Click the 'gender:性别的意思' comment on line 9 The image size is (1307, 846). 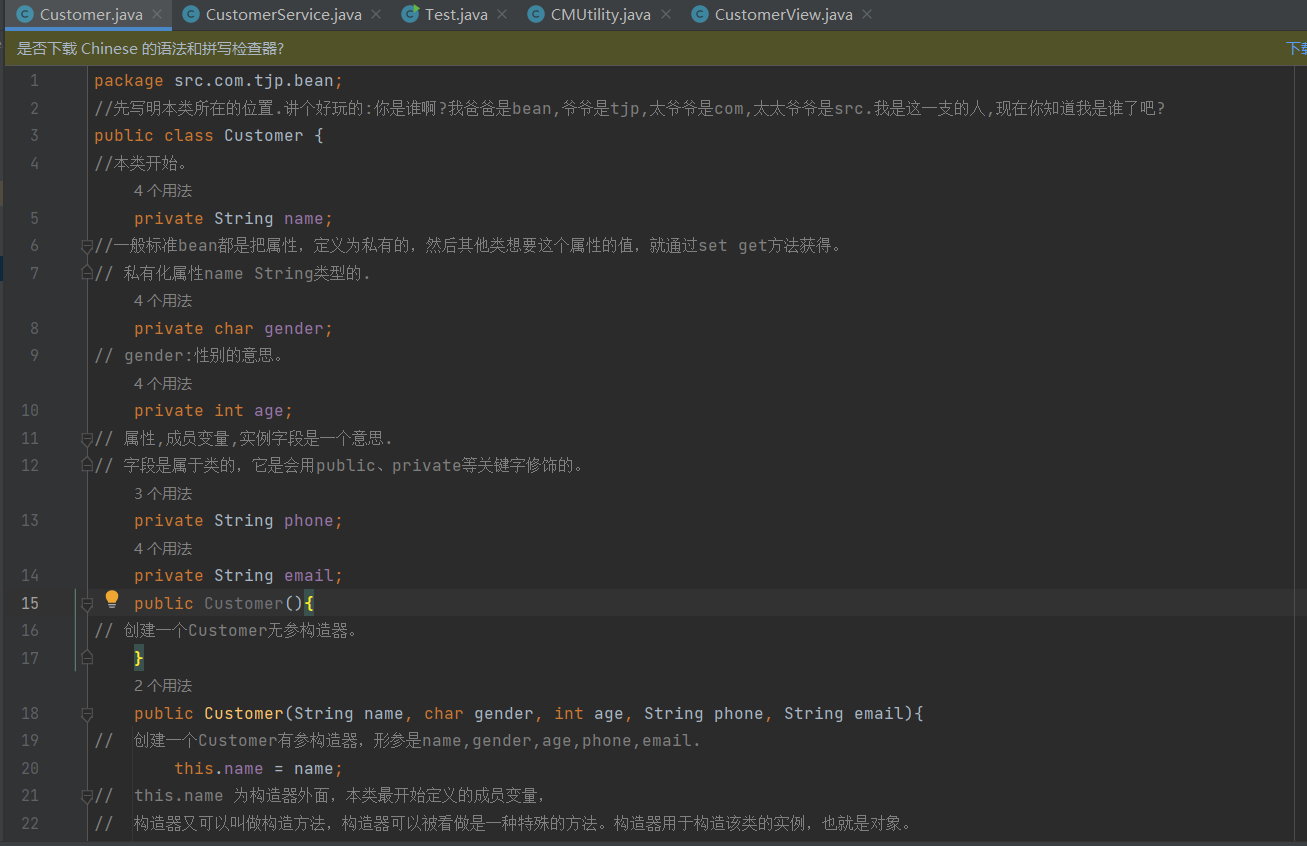(190, 355)
